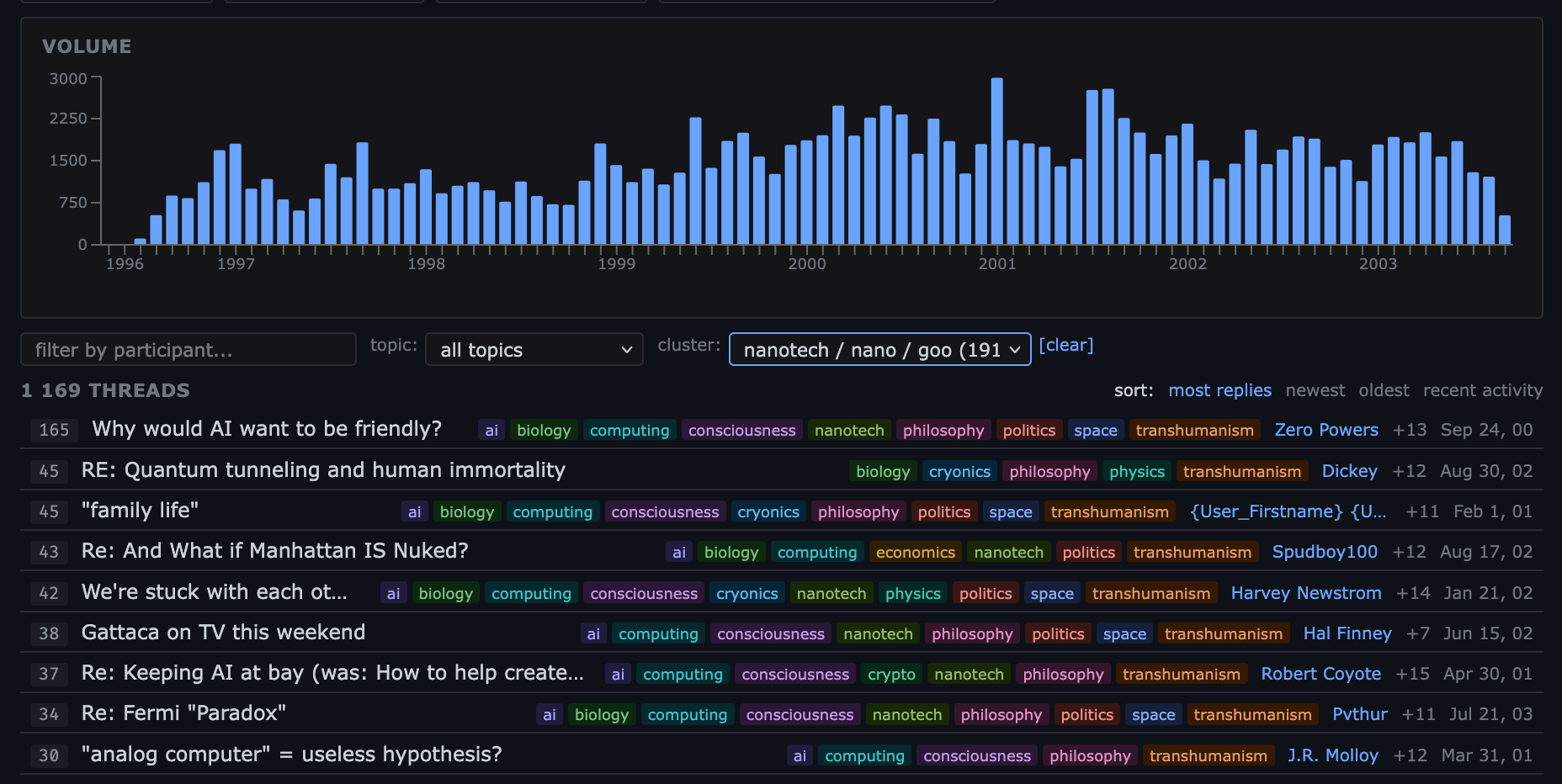Screen dimensions: 1562x784
Task: Click the [clear] cluster filter link
Action: click(1065, 346)
